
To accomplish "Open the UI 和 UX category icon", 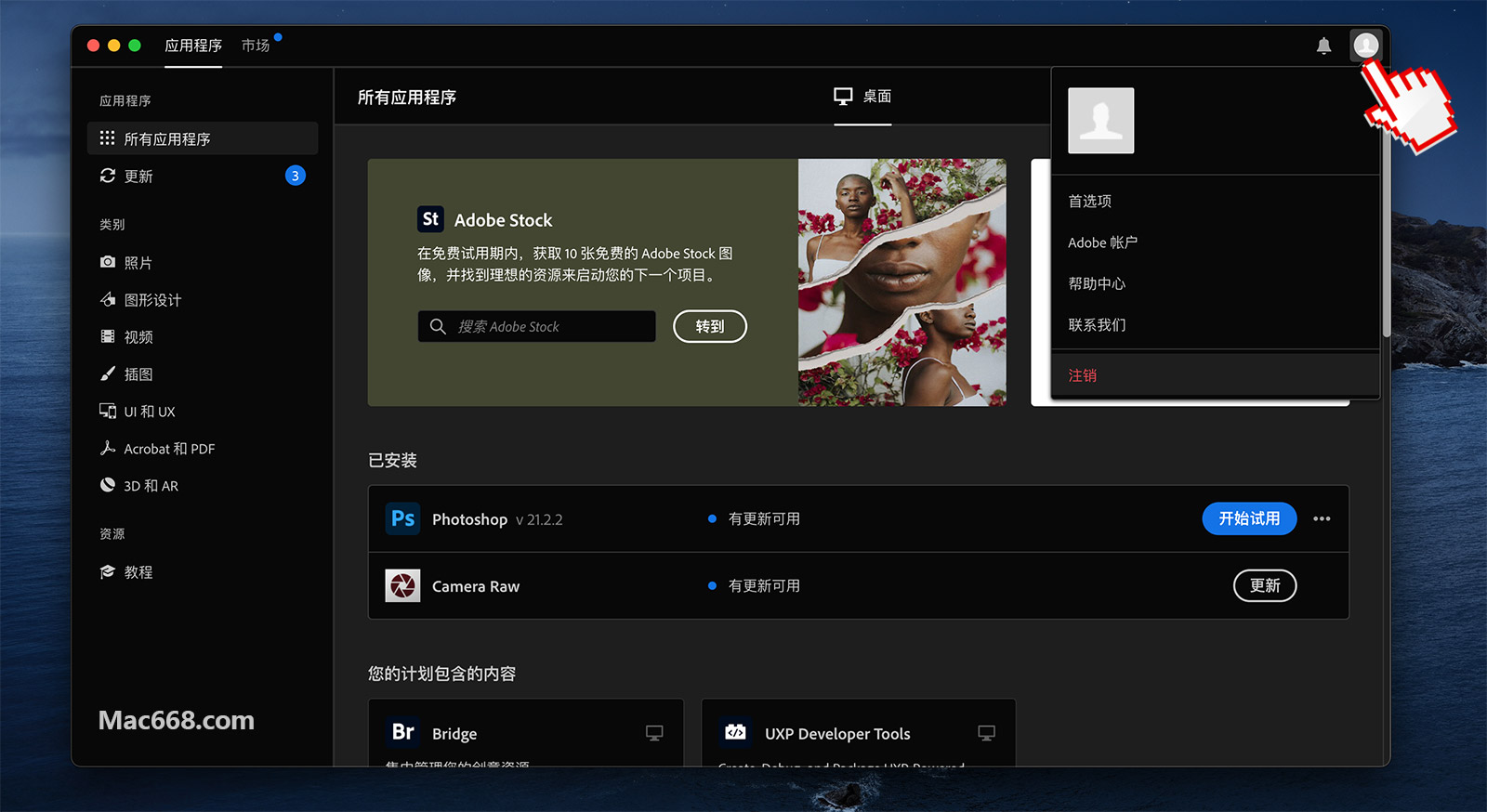I will 108,411.
